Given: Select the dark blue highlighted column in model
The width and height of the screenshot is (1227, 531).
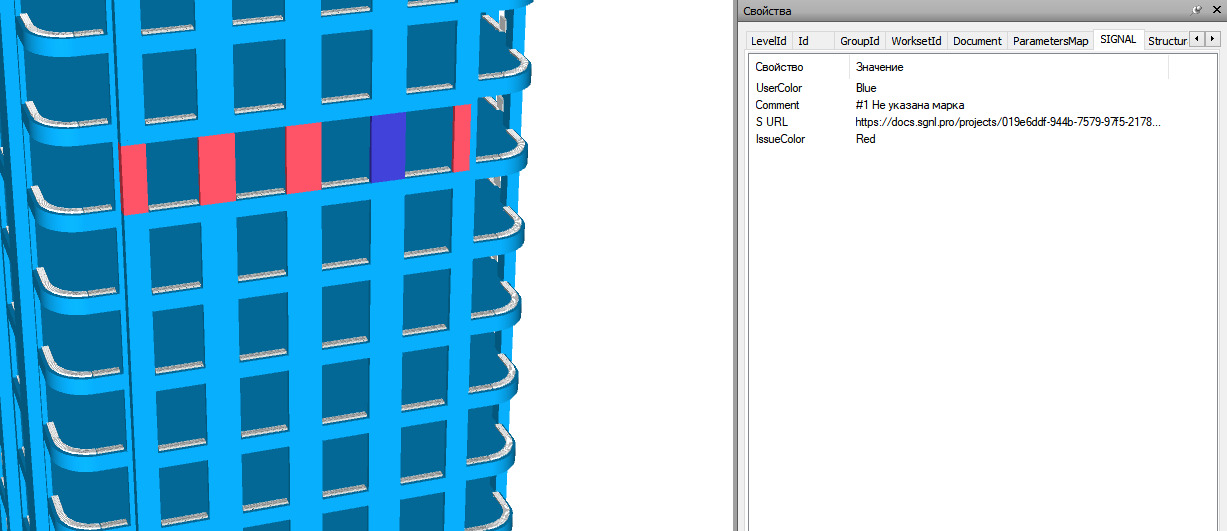Looking at the screenshot, I should pos(388,147).
